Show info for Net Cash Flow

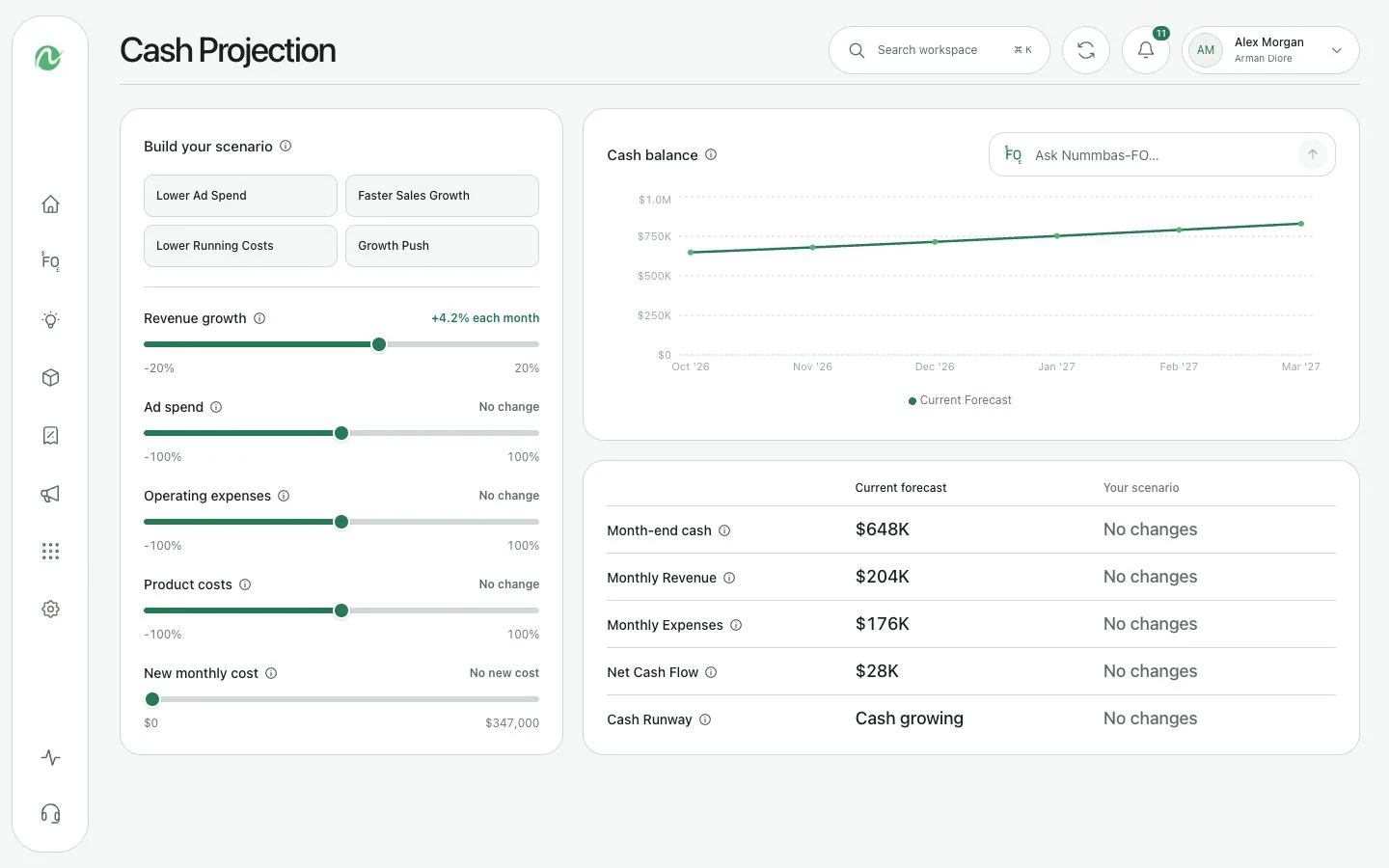click(x=711, y=672)
